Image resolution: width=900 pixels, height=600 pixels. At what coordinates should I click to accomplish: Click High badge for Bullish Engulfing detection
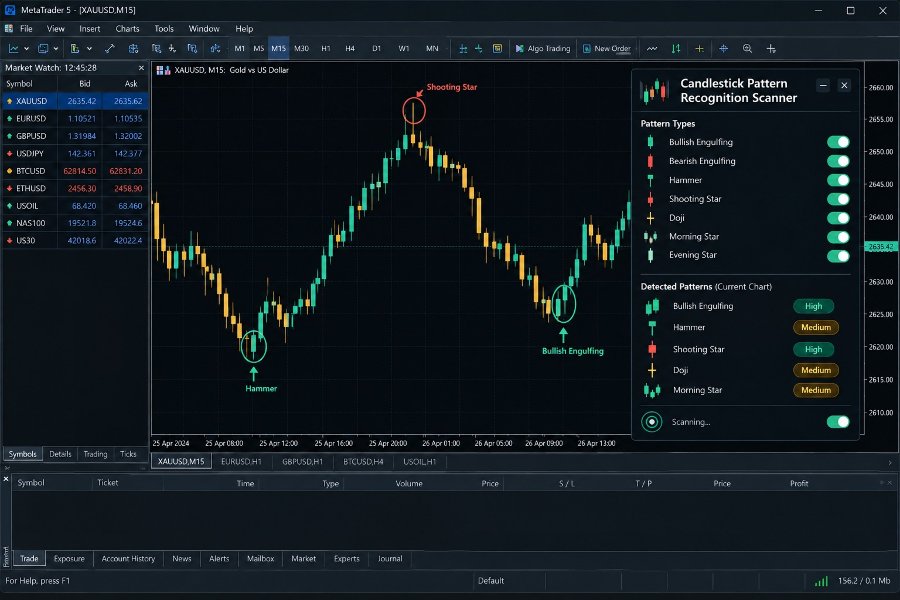pyautogui.click(x=813, y=306)
